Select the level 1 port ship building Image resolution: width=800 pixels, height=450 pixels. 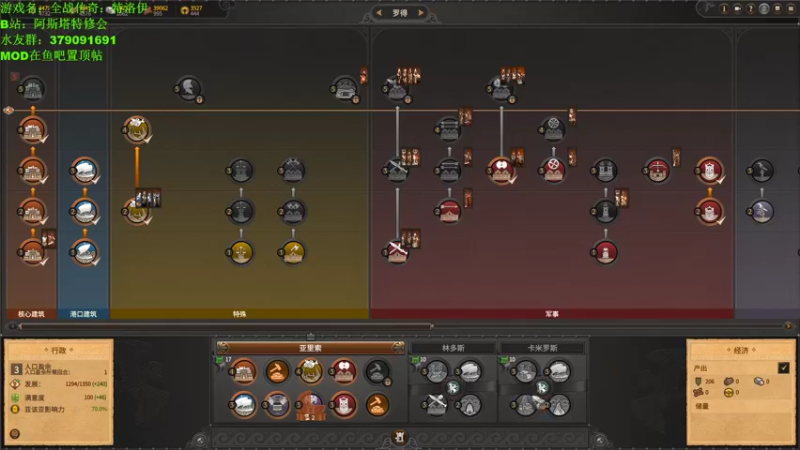(85, 252)
